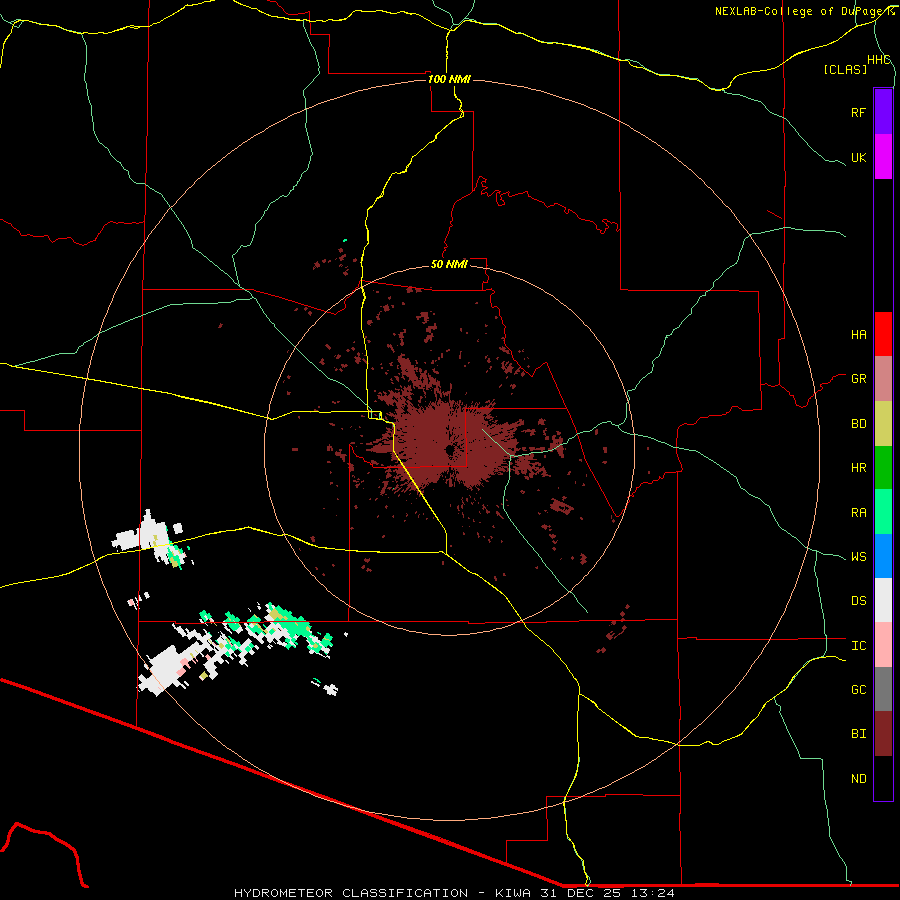Click the HR dark green legend swatch

[x=883, y=468]
